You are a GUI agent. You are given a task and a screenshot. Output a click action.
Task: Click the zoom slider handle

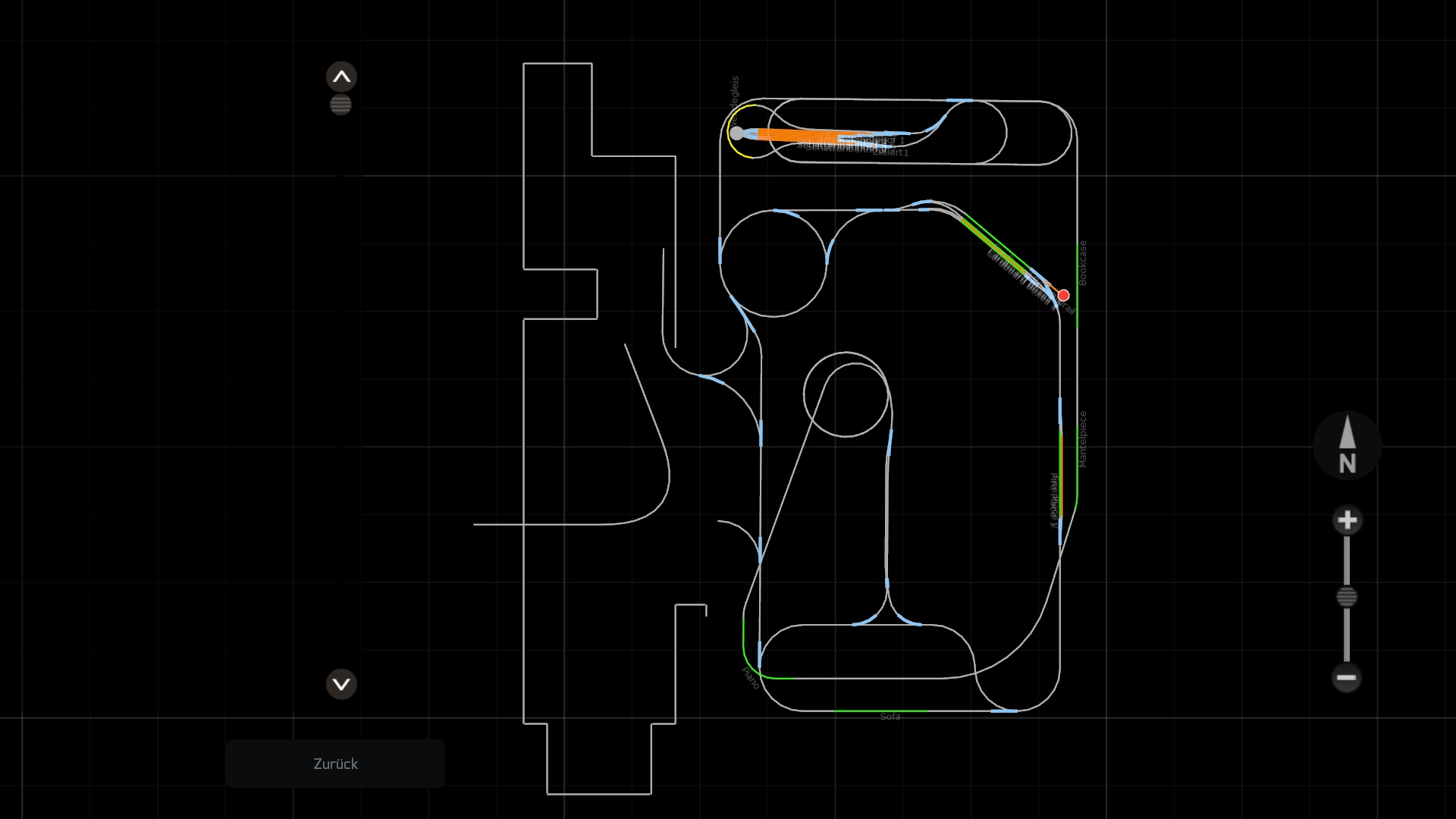click(x=1347, y=597)
